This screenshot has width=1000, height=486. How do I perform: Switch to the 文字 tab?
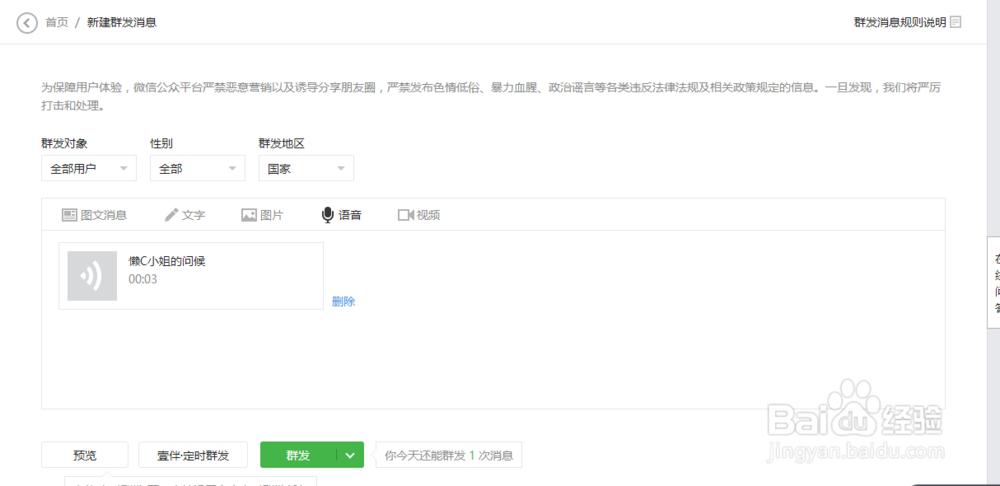(185, 215)
